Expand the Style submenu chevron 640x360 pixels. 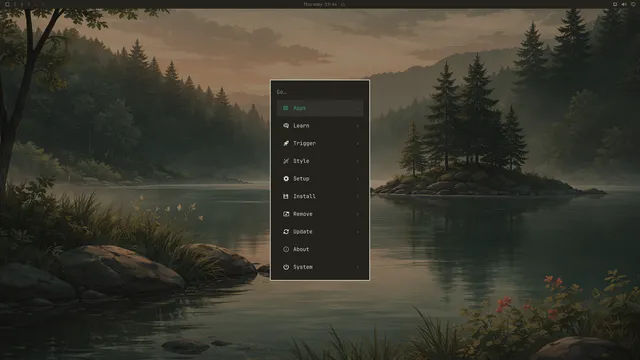pos(358,161)
